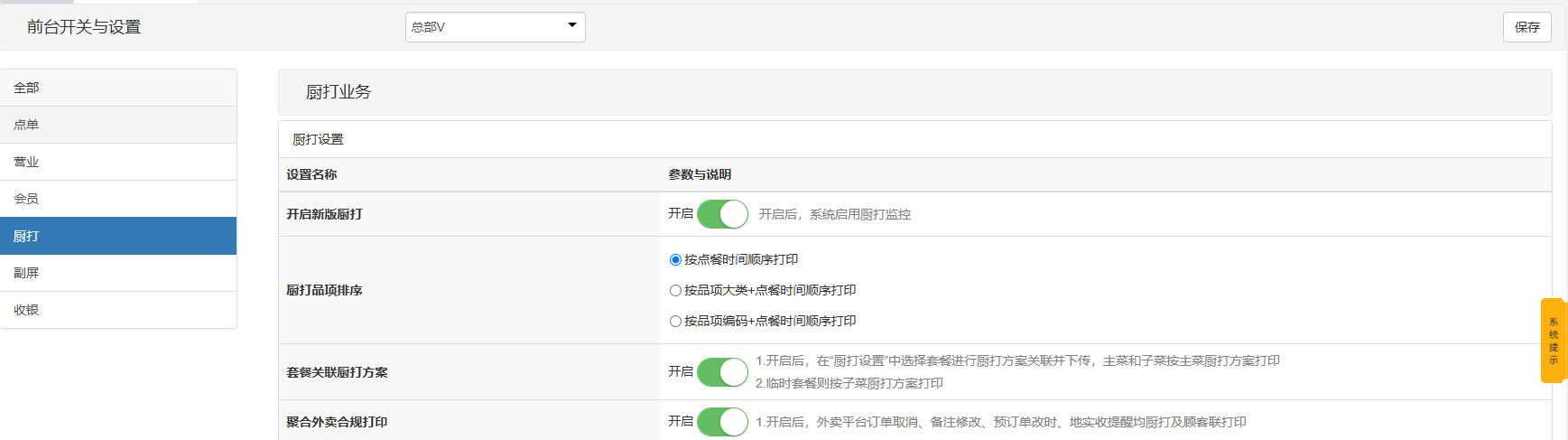Click the 厨打设置 panel title
This screenshot has height=440, width=1568.
[x=318, y=139]
